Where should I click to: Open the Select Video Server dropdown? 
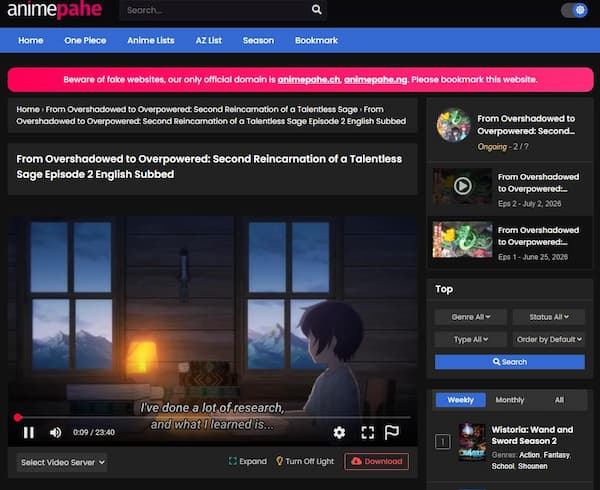pyautogui.click(x=62, y=462)
